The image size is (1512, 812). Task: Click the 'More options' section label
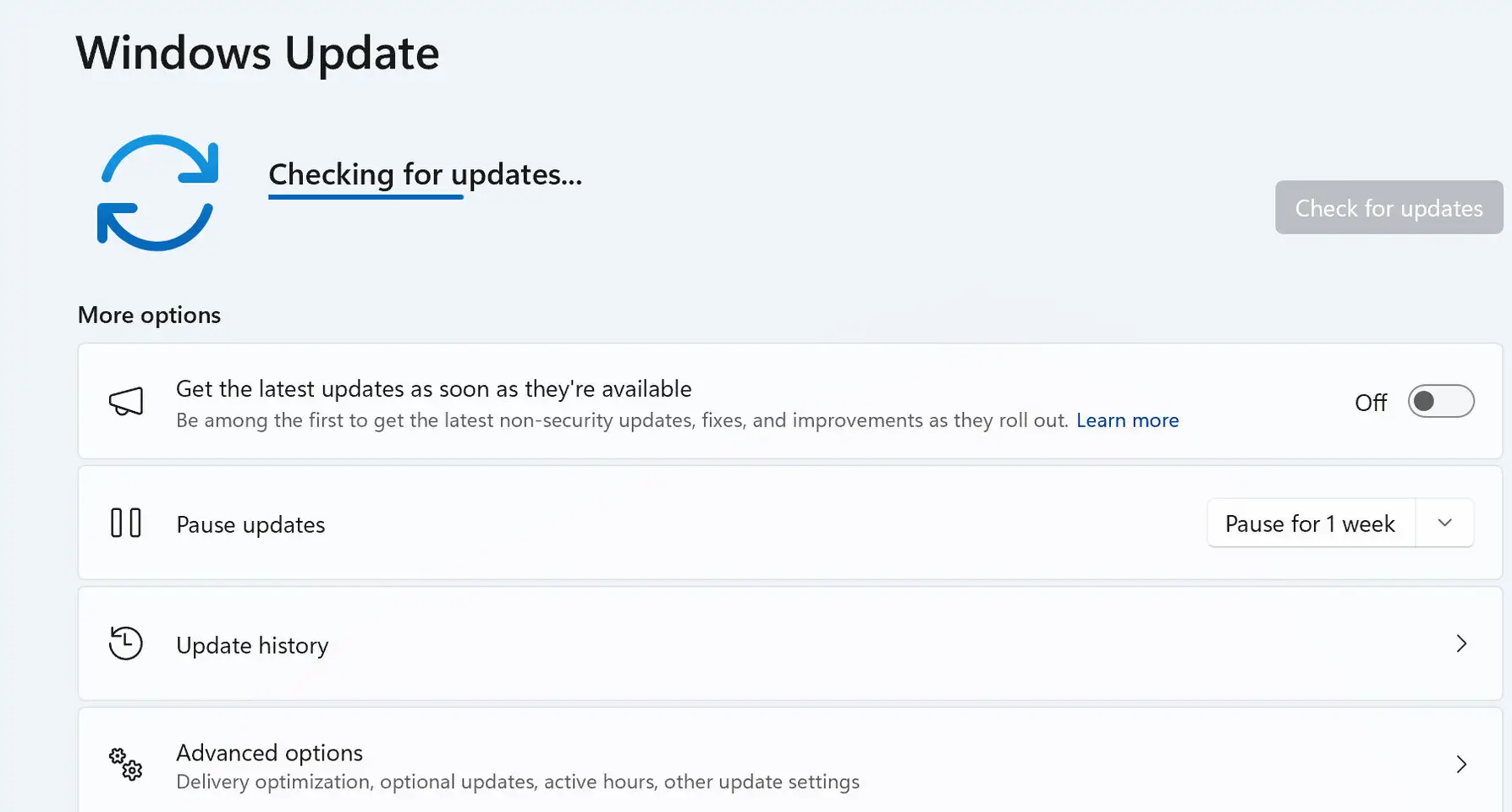point(150,315)
